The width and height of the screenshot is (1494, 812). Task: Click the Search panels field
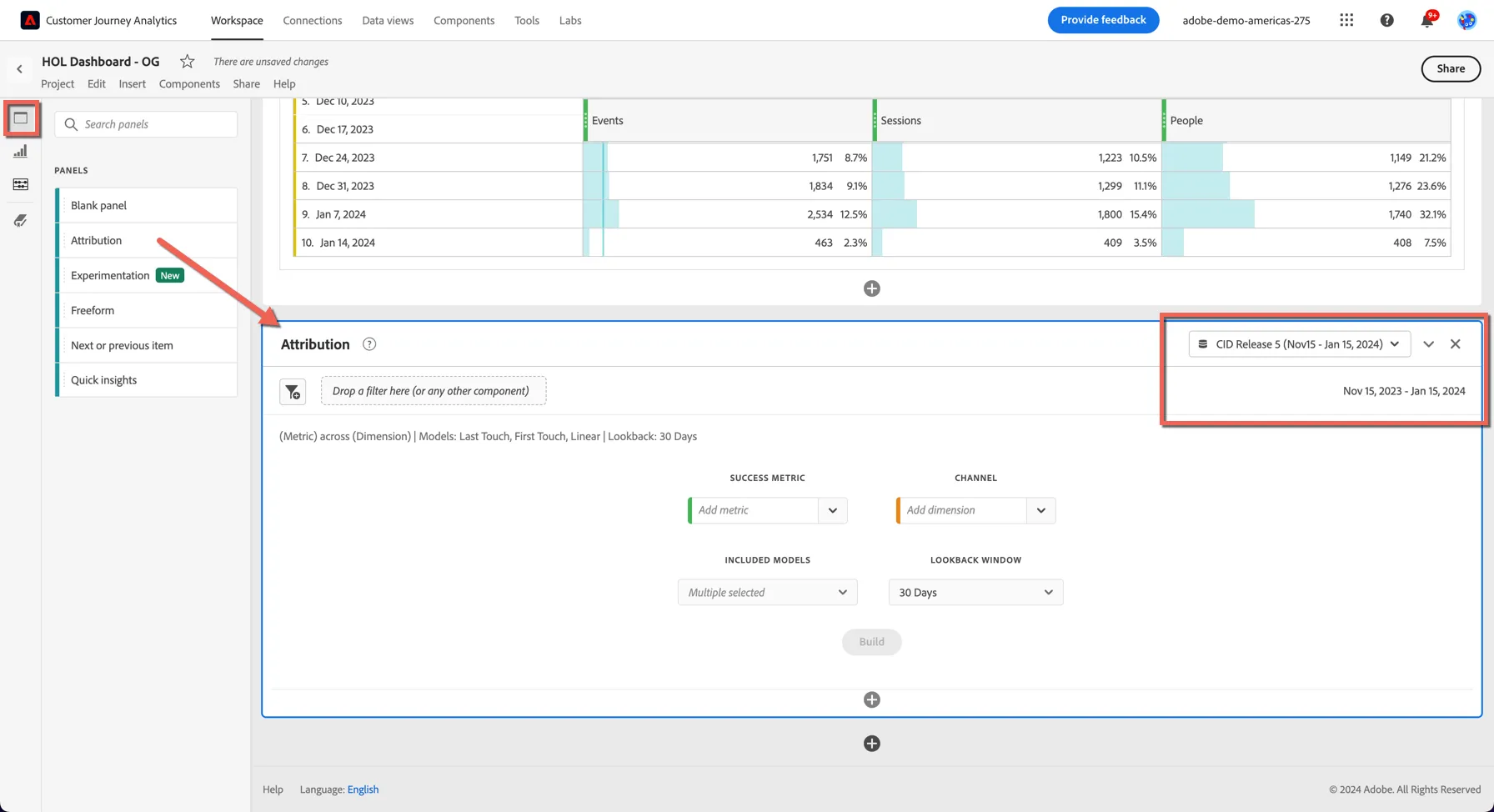coord(146,124)
